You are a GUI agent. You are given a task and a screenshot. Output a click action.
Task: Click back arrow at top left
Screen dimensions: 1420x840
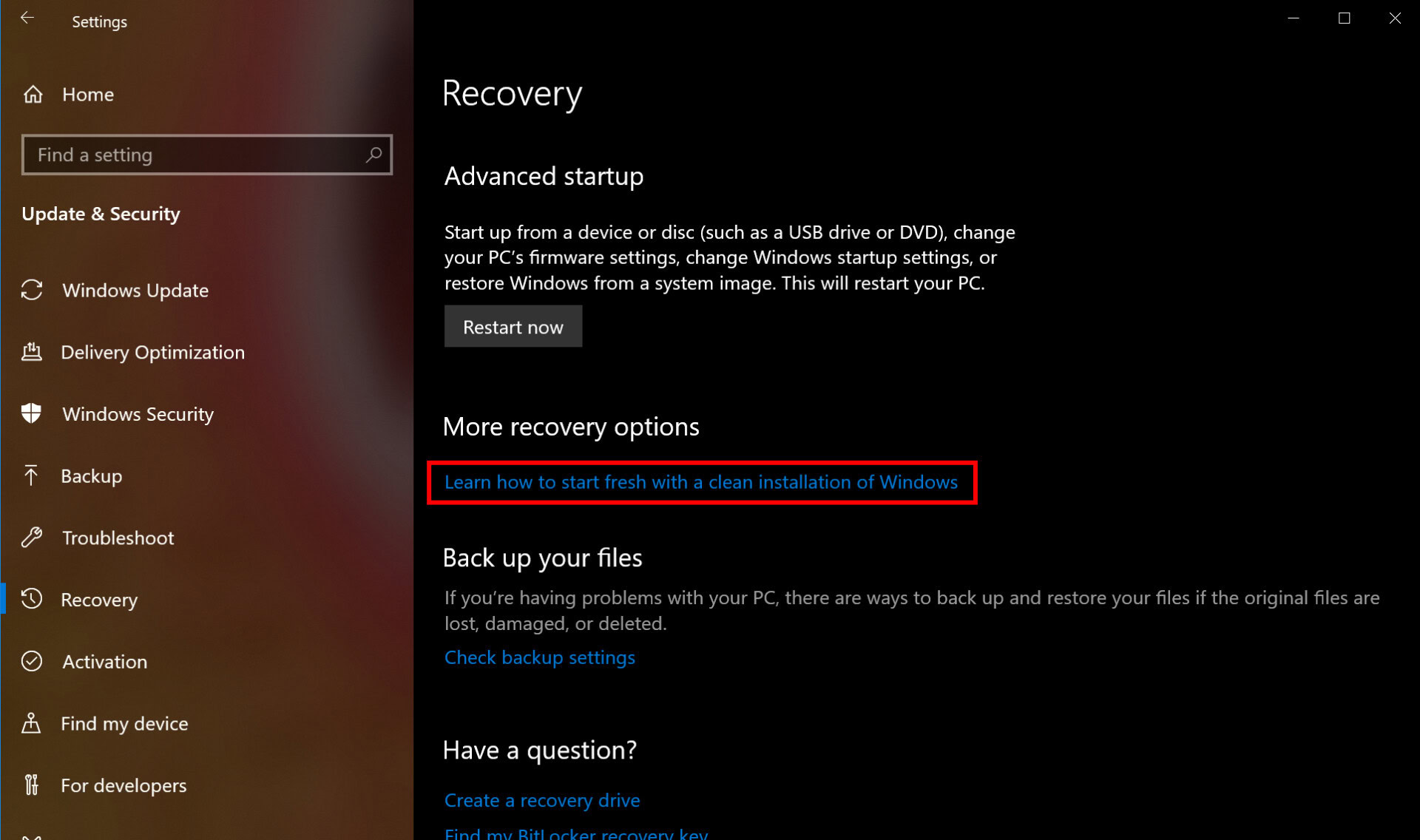pos(26,20)
